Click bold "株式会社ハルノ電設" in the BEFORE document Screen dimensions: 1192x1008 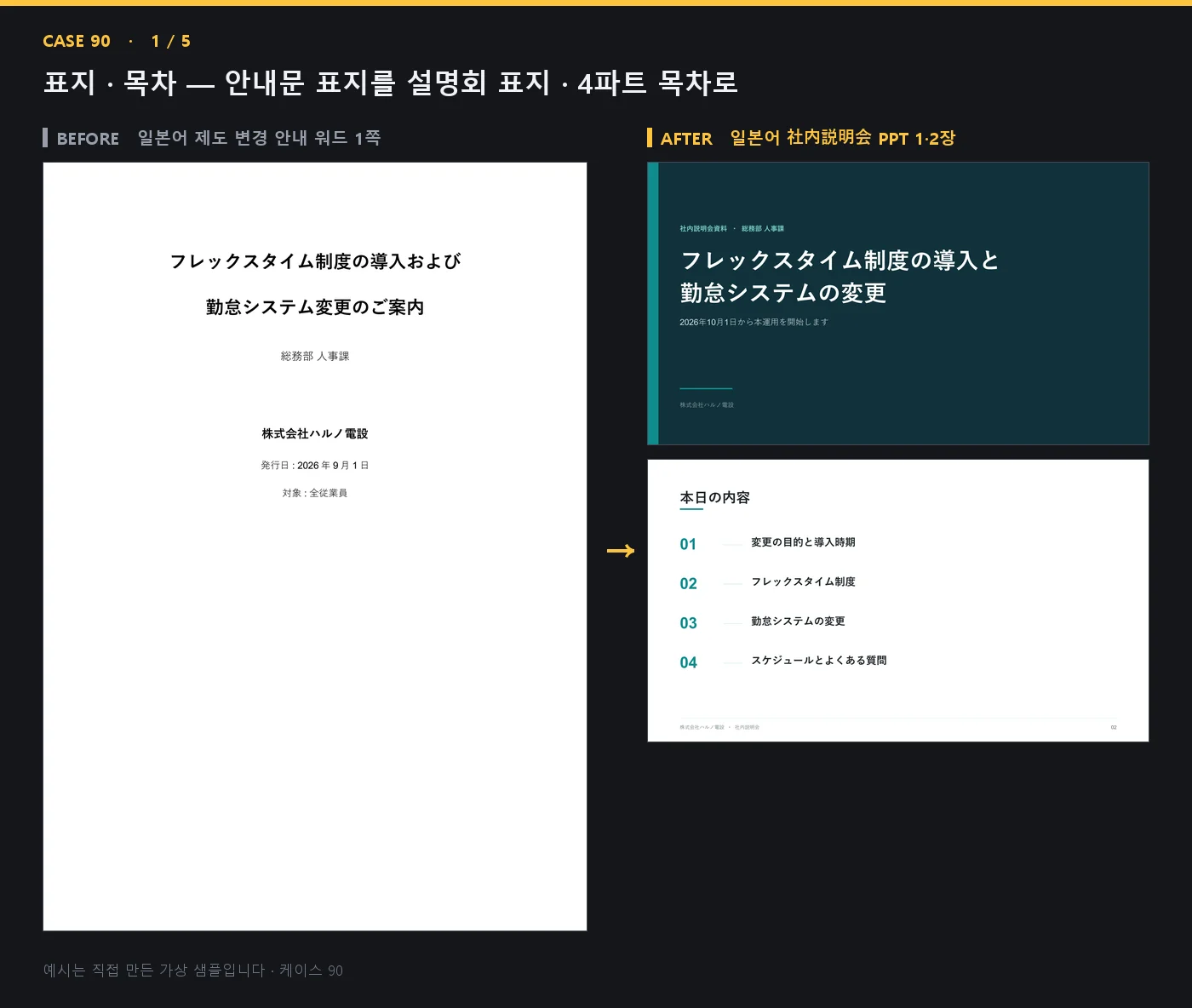pyautogui.click(x=315, y=434)
